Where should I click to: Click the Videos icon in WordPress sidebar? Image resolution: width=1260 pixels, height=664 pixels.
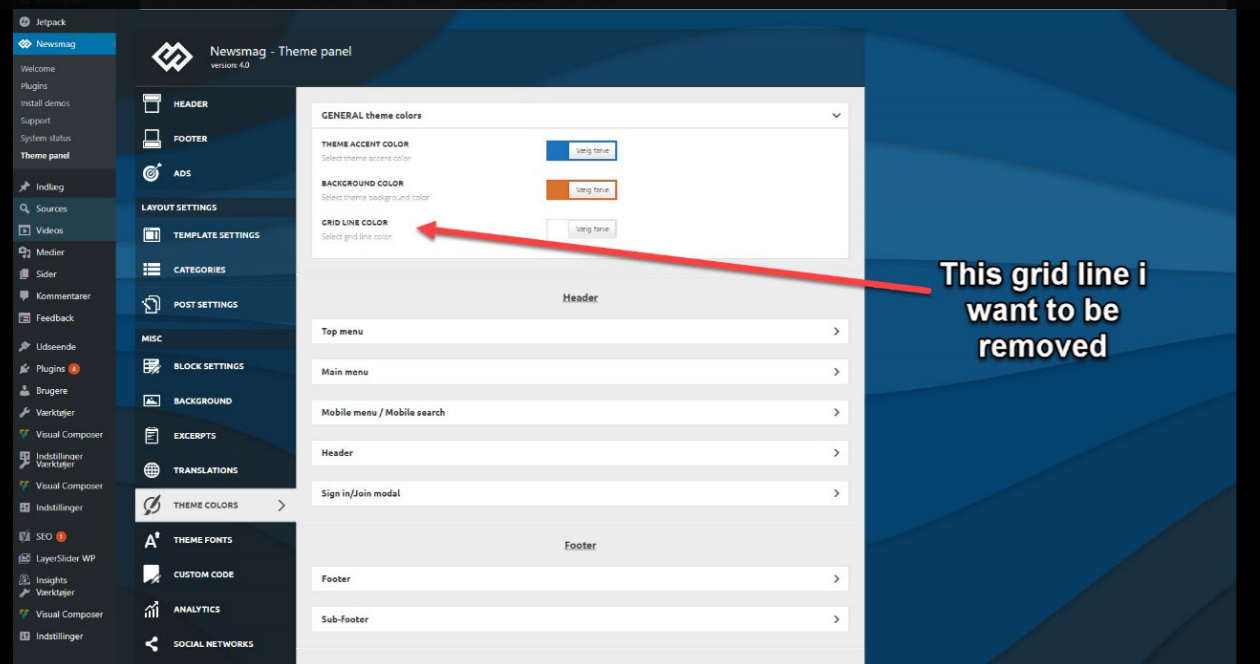tap(24, 230)
